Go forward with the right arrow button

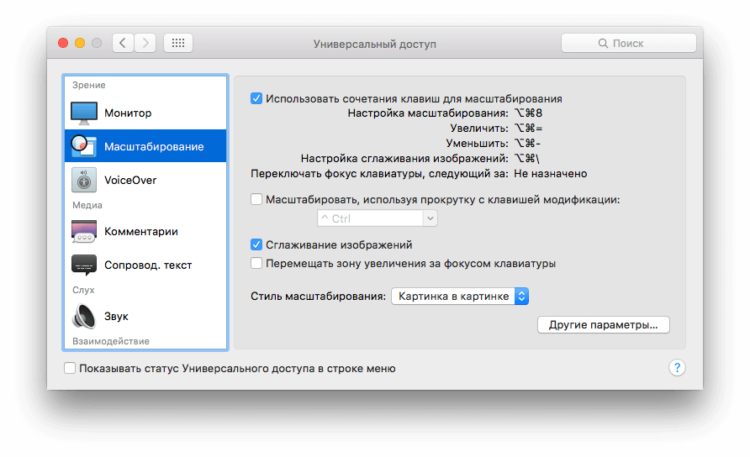click(x=145, y=43)
